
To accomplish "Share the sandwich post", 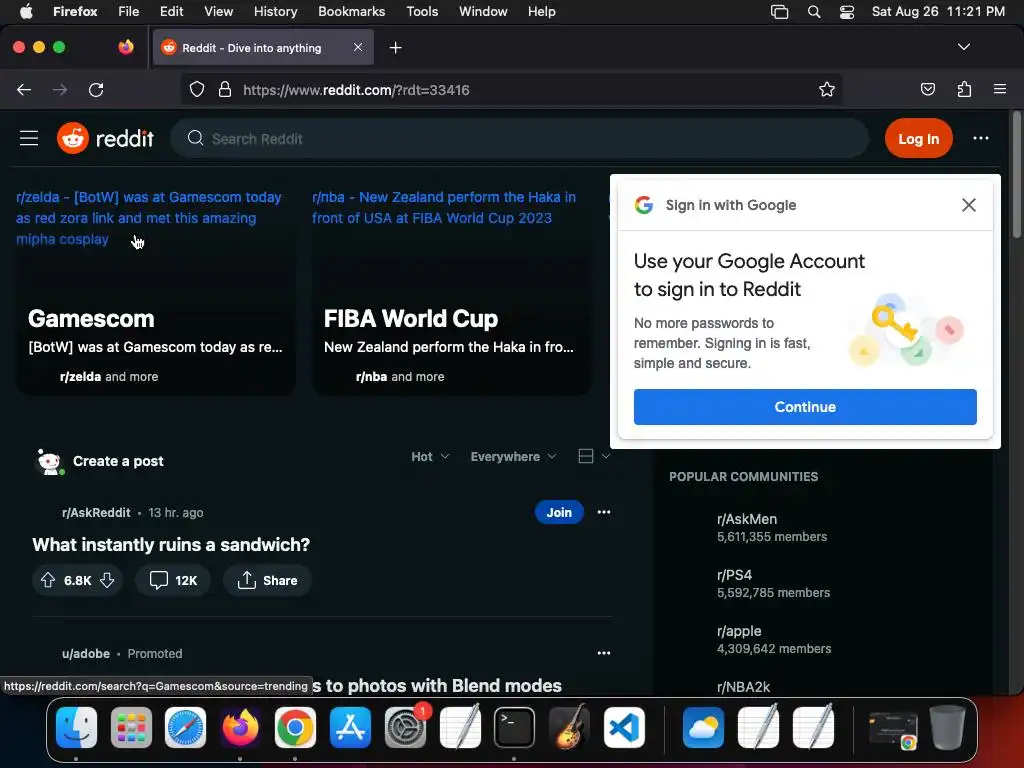I will pyautogui.click(x=267, y=580).
